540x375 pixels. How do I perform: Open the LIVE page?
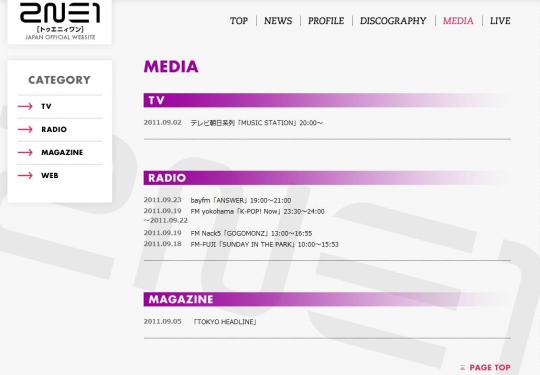click(x=500, y=21)
